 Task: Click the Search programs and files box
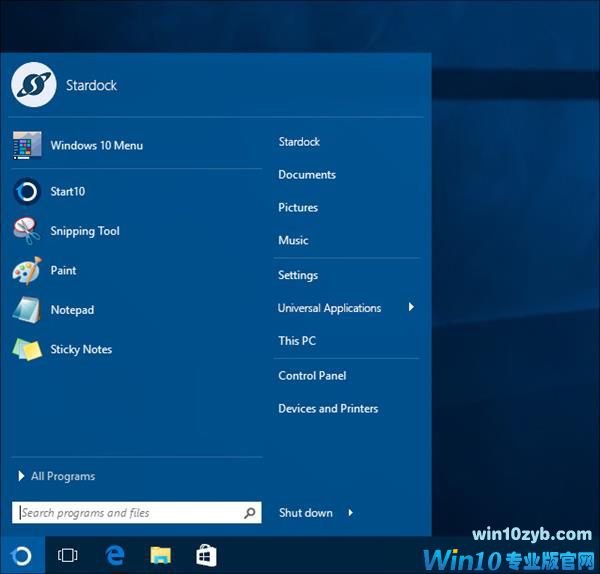(128, 513)
